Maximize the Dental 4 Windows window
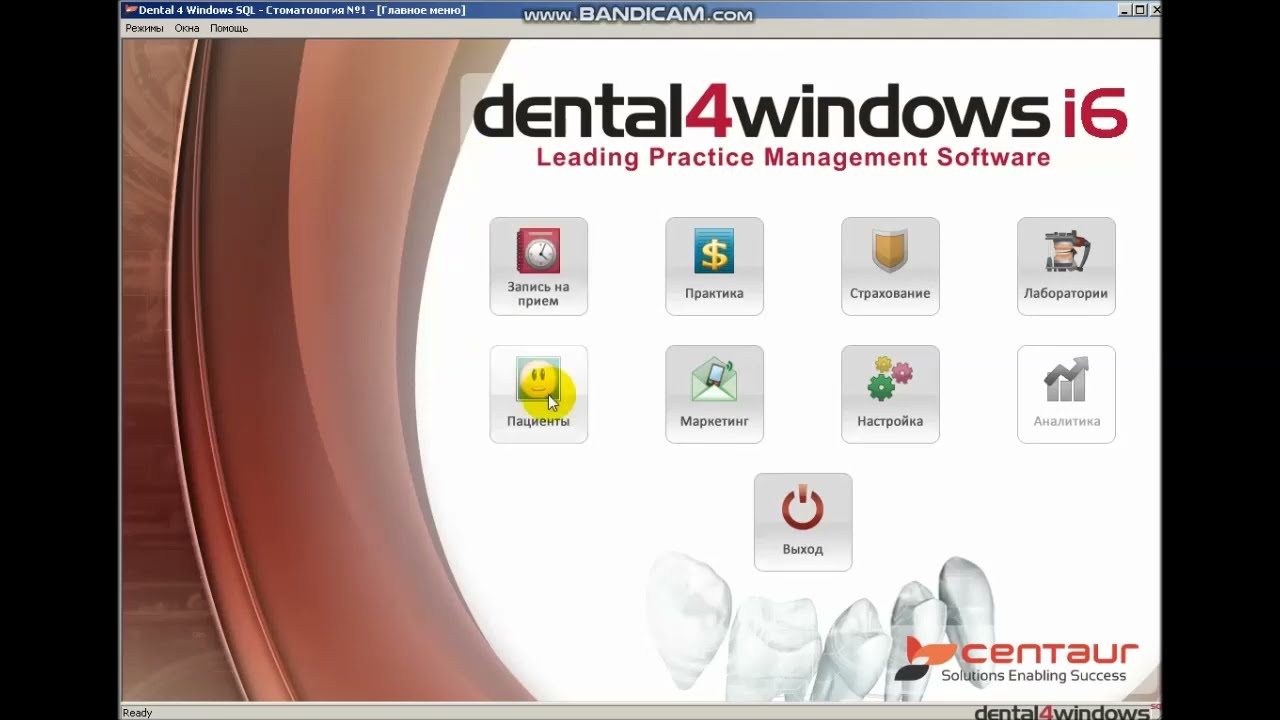 (1140, 10)
